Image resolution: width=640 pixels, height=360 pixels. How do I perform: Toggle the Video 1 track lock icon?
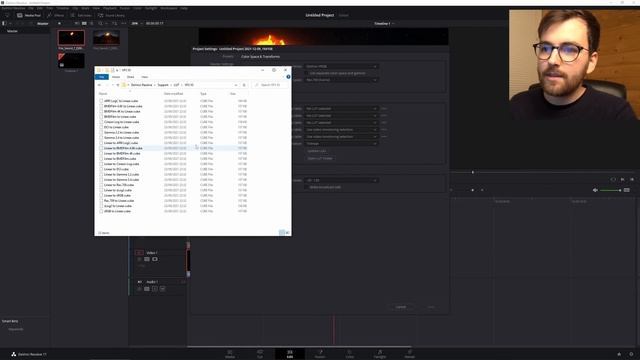(140, 259)
